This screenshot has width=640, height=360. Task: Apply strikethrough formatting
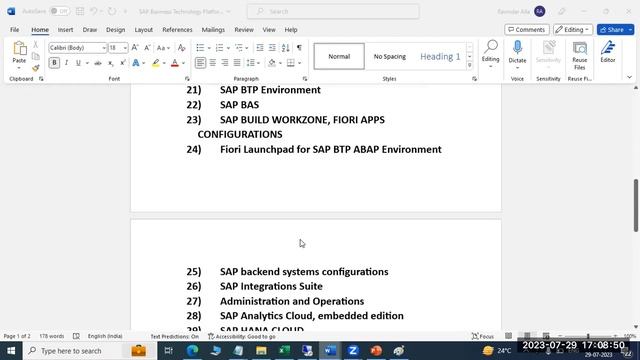(x=98, y=63)
